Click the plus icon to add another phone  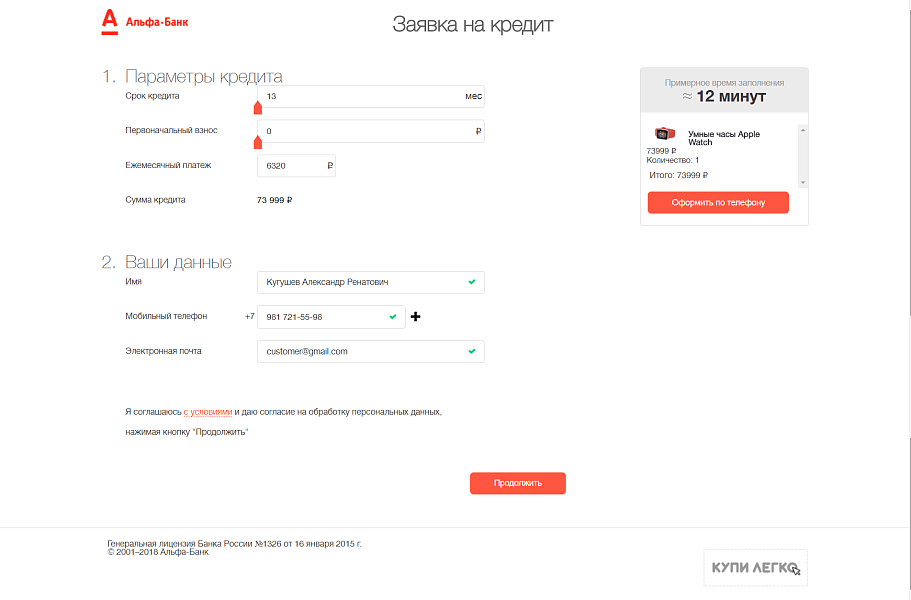(x=417, y=316)
